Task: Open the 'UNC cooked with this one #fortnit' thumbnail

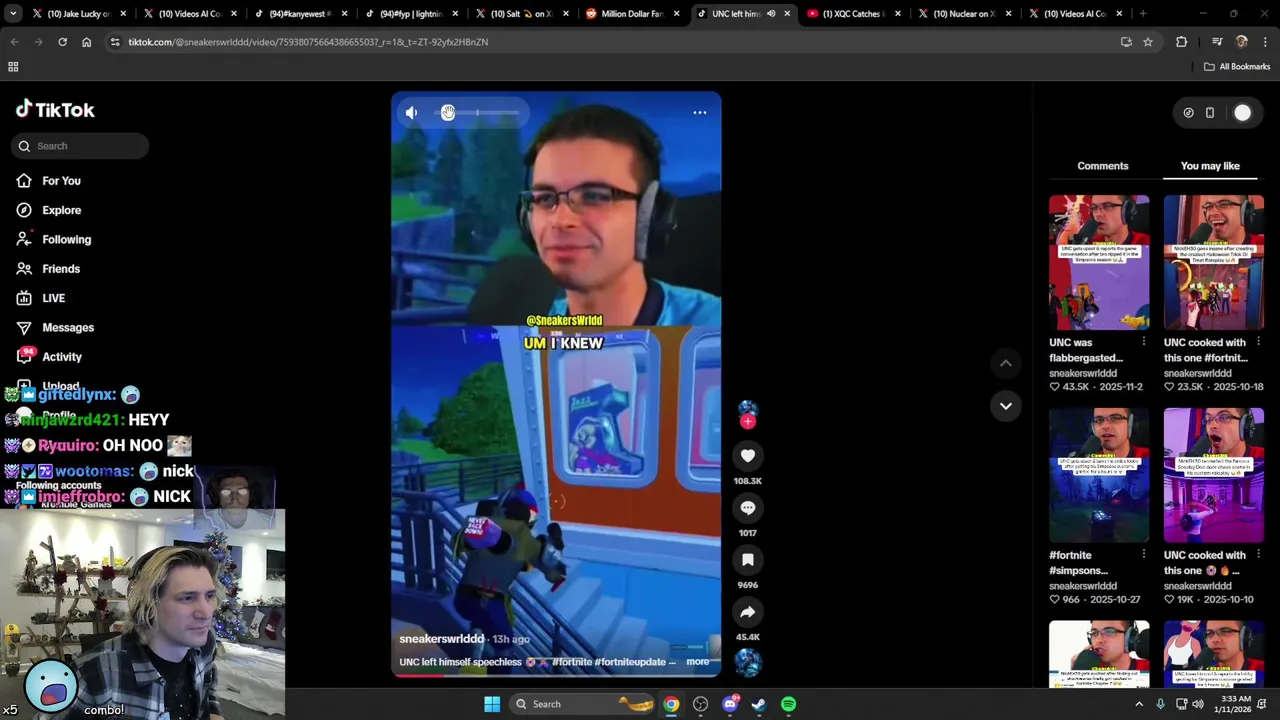Action: 1214,262
